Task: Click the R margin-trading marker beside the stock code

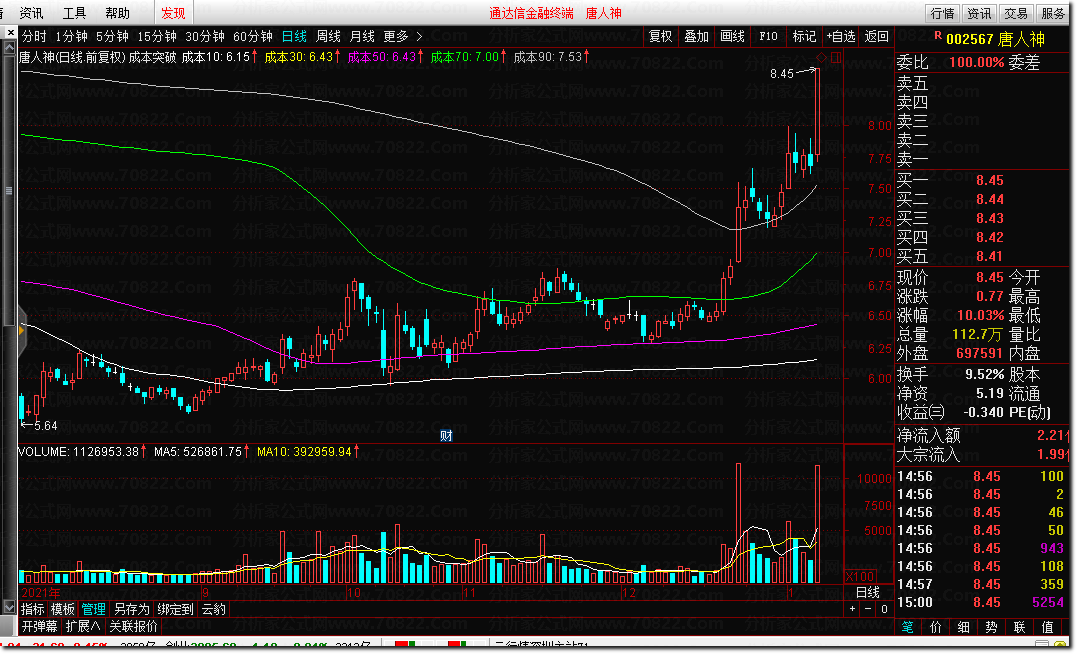Action: [x=938, y=34]
